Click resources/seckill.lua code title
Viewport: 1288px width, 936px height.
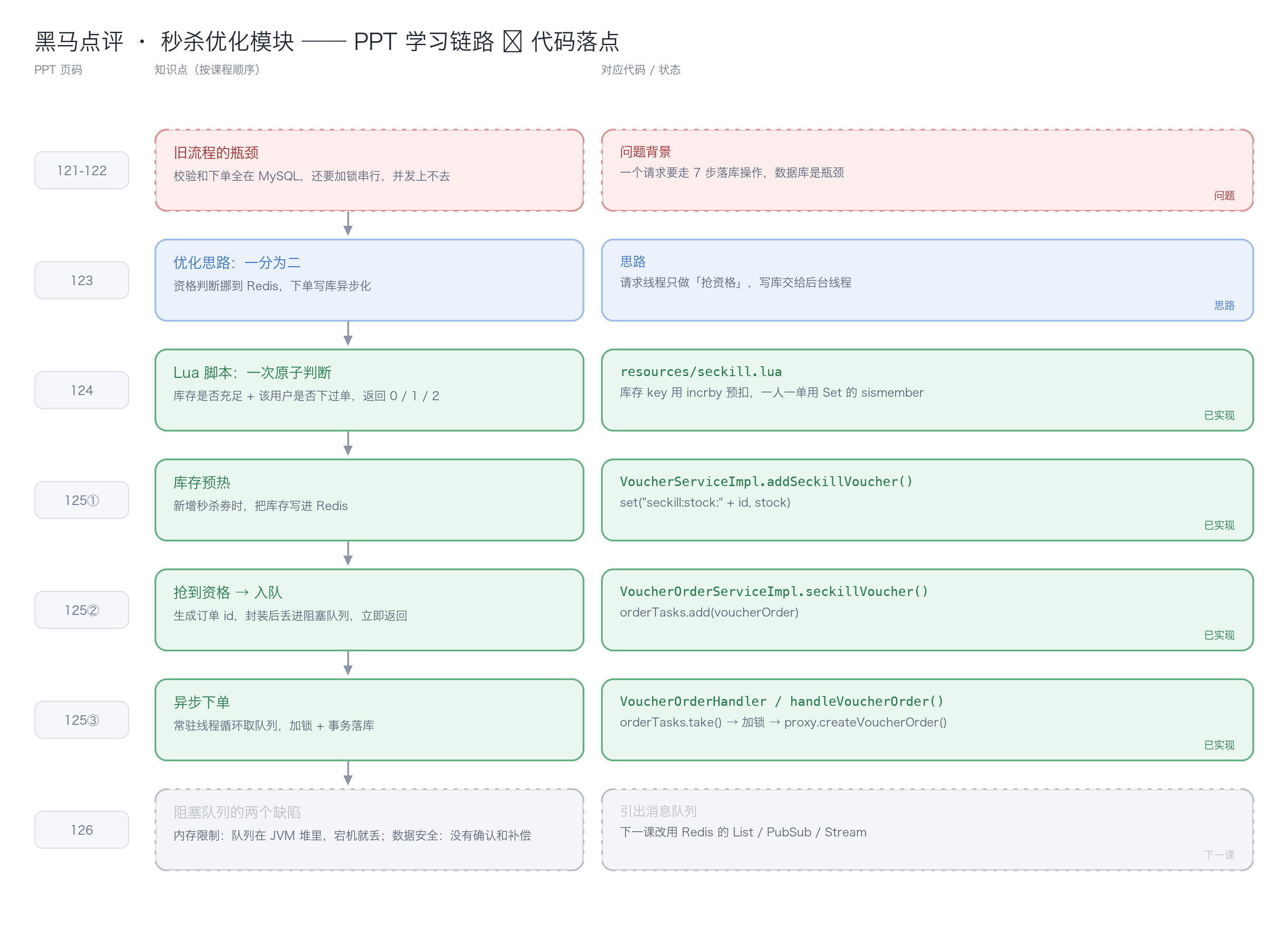(x=701, y=371)
